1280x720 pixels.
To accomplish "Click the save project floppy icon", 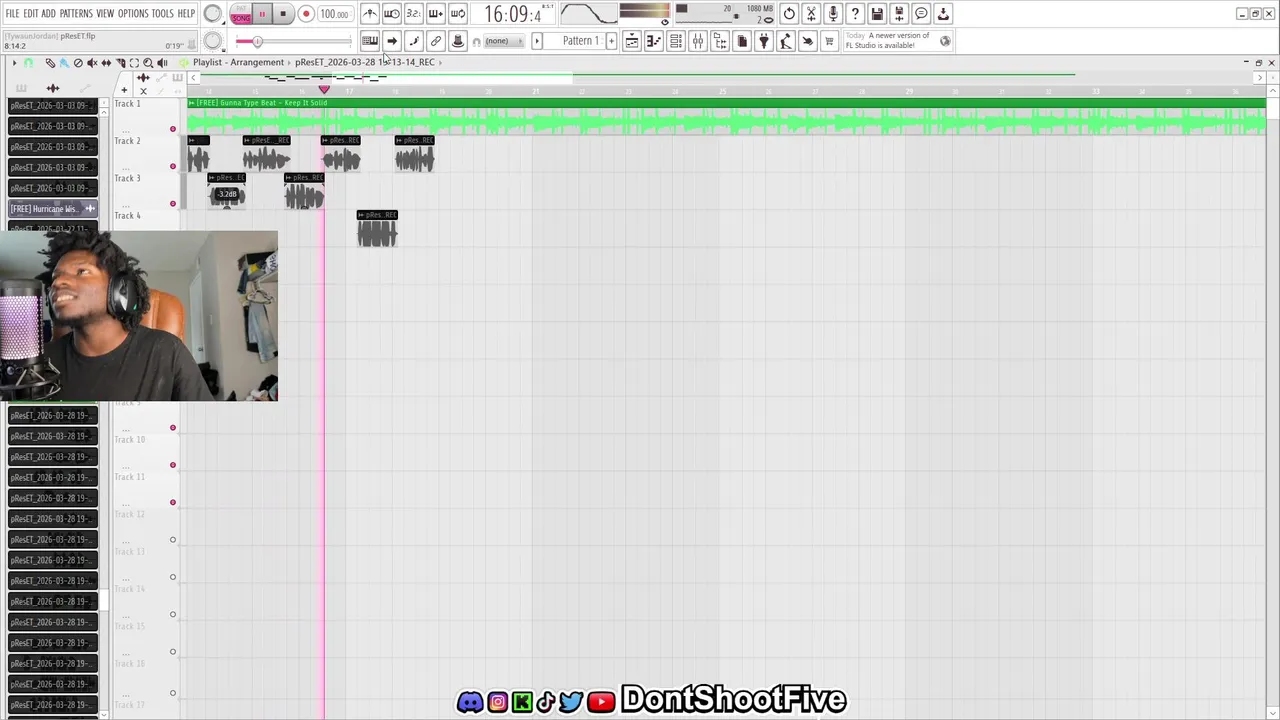I will (x=877, y=14).
